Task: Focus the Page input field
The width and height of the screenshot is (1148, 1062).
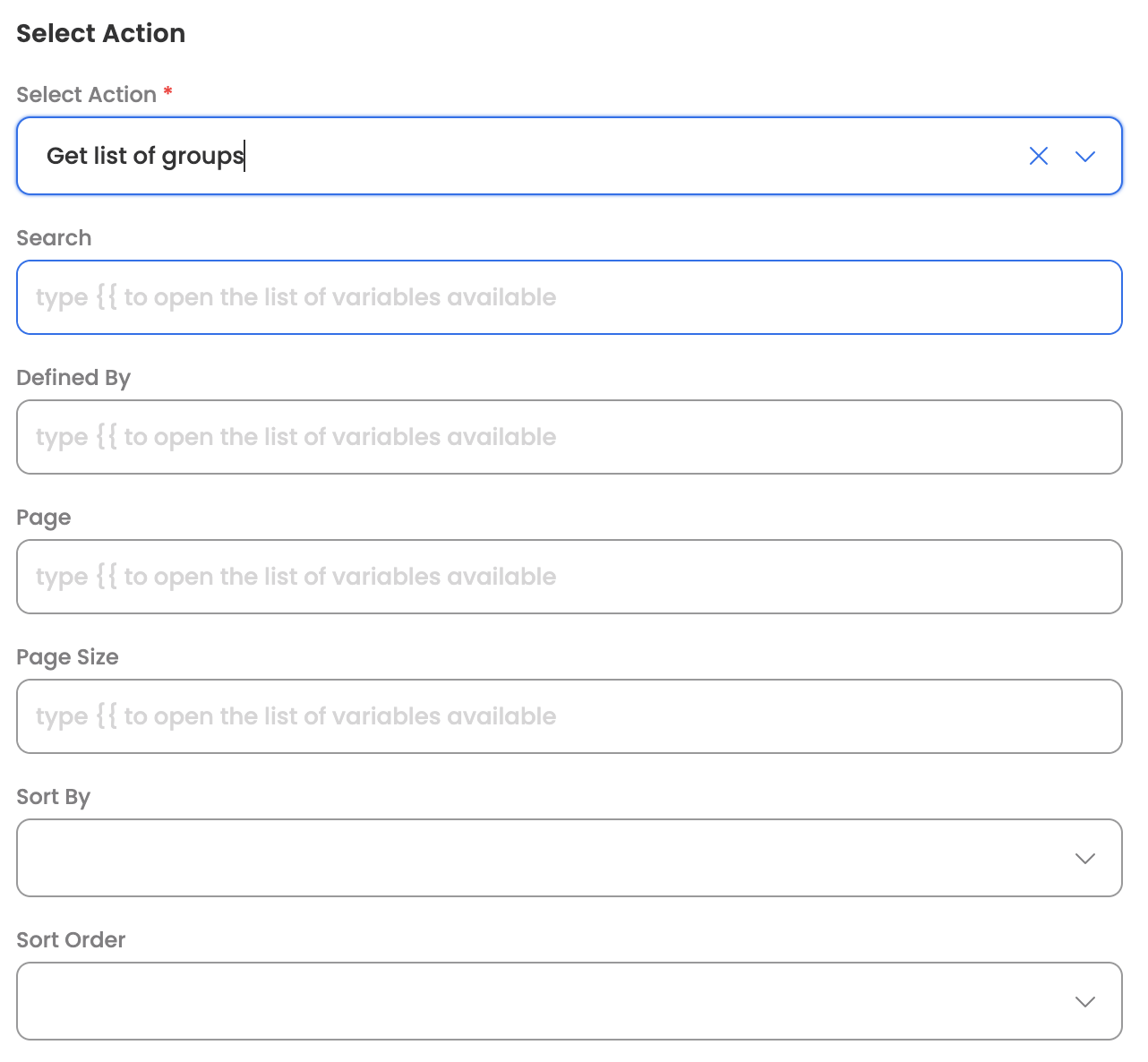Action: [569, 577]
